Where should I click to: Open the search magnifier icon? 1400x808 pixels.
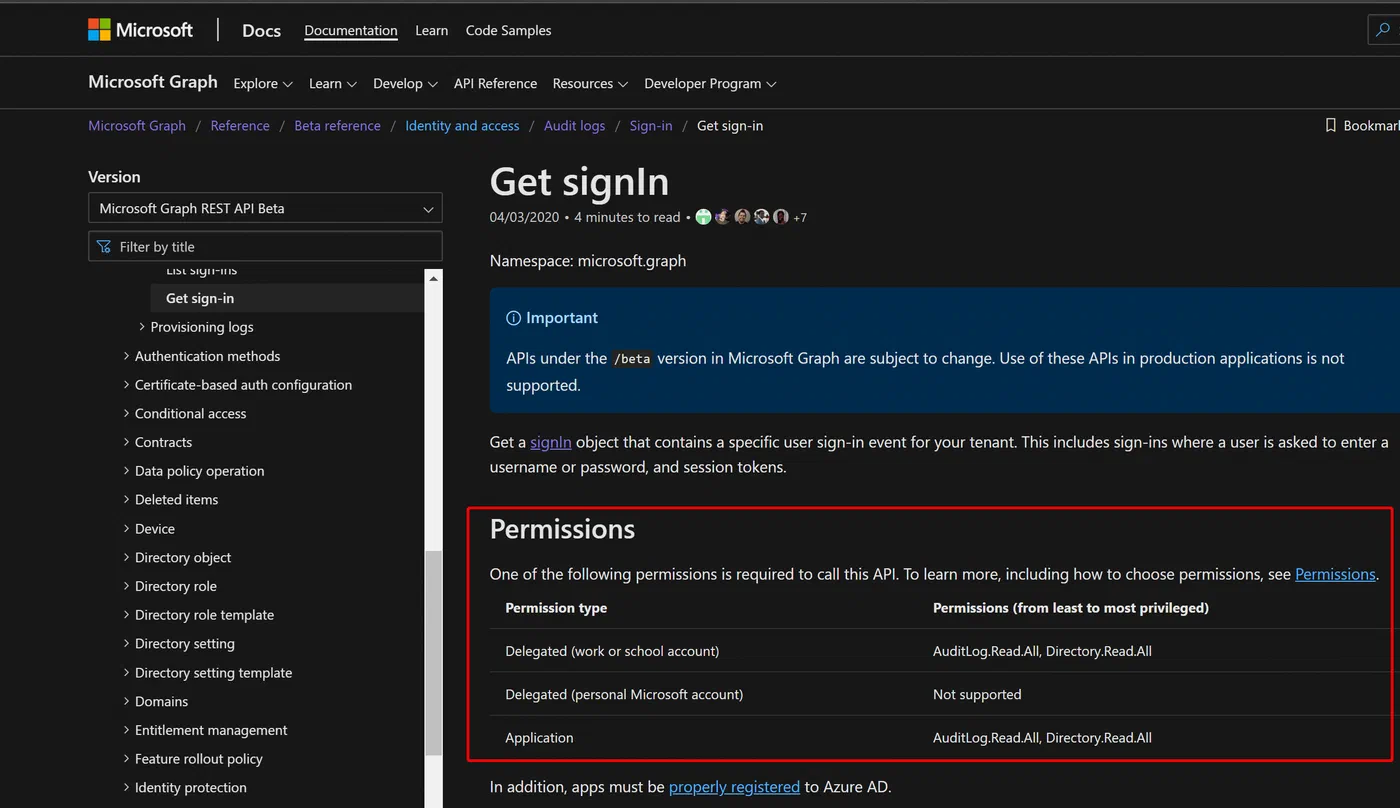click(x=1385, y=30)
